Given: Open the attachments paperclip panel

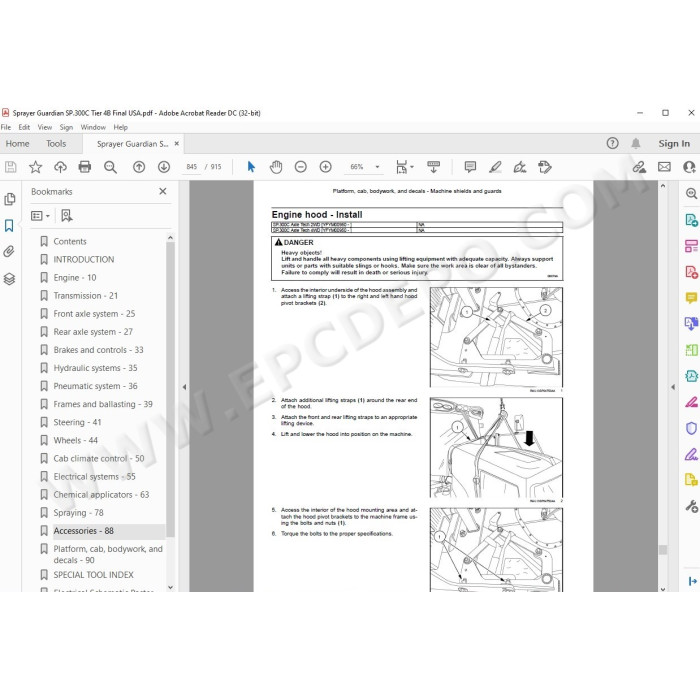Looking at the screenshot, I should tap(9, 252).
